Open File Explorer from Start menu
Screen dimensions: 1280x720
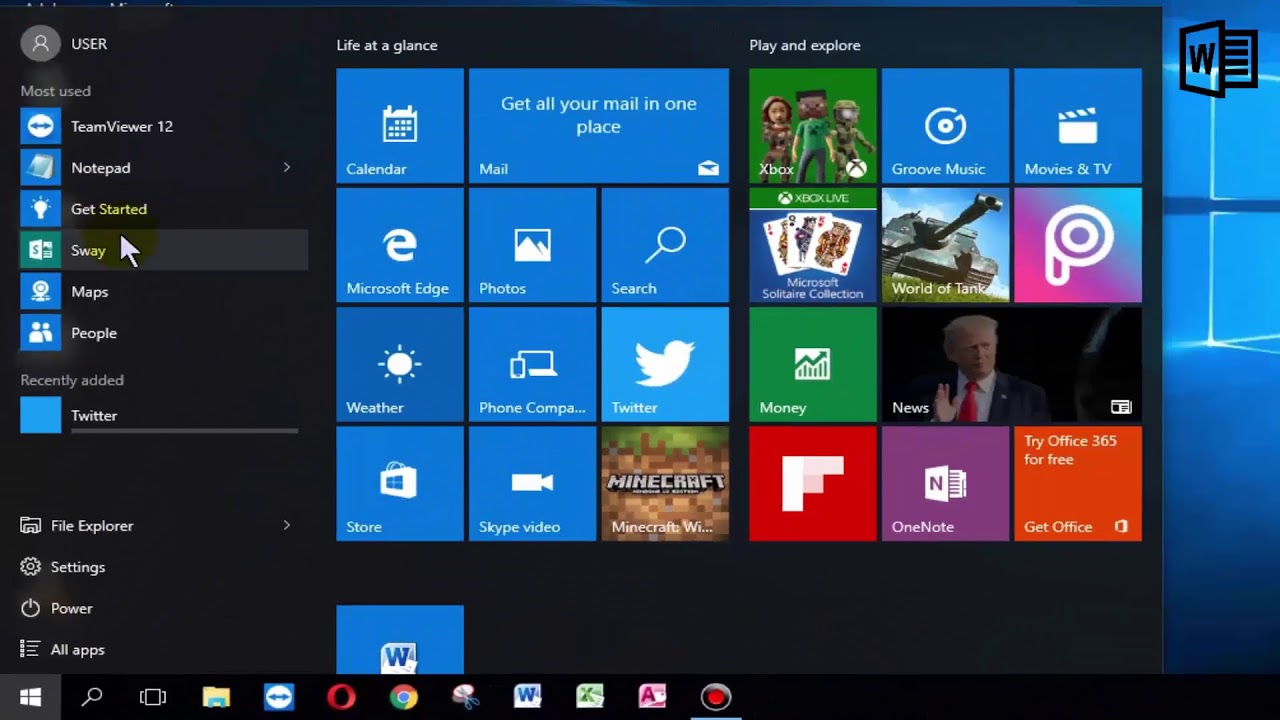tap(164, 526)
